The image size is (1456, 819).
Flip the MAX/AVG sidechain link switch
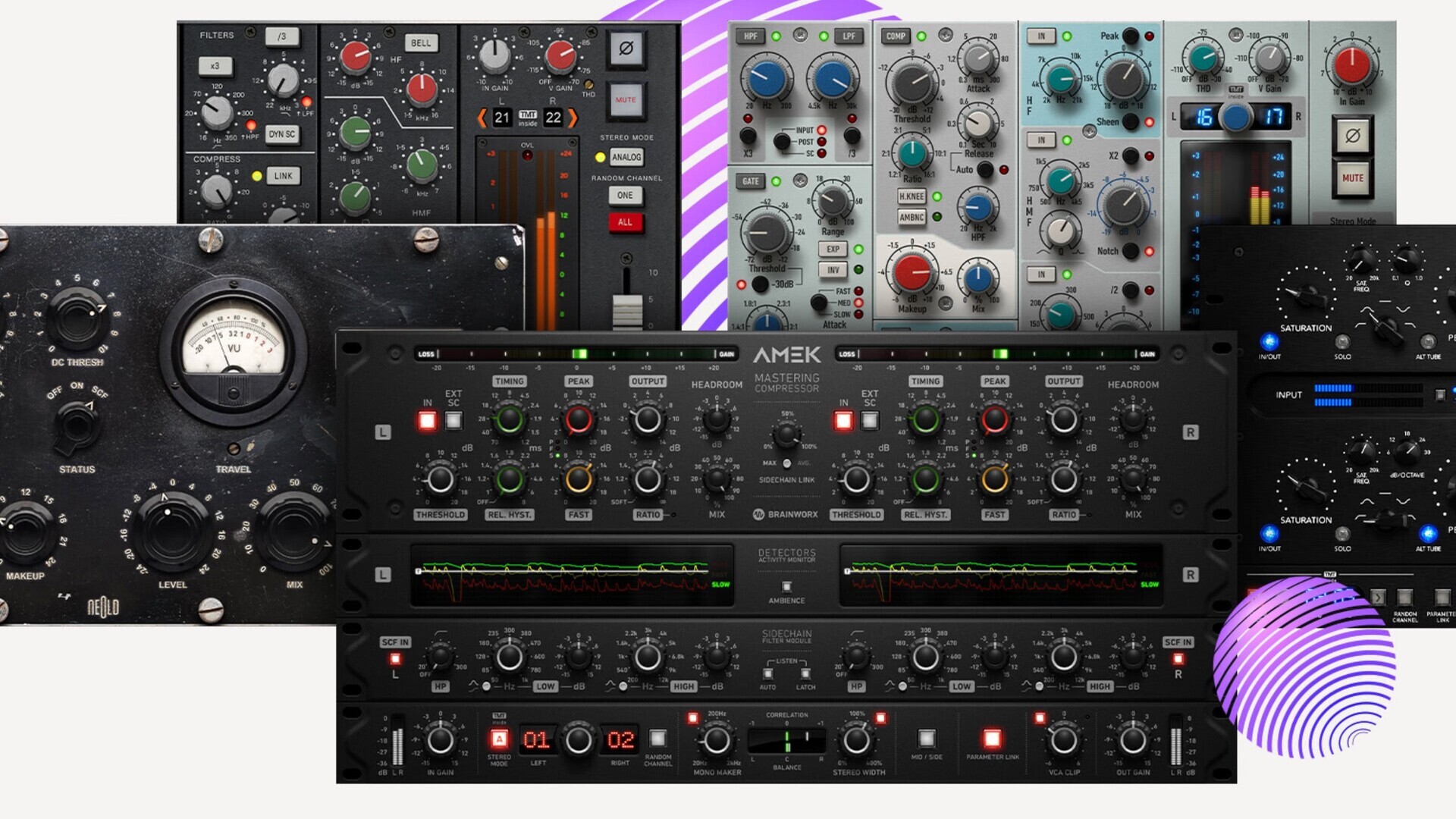(x=786, y=463)
